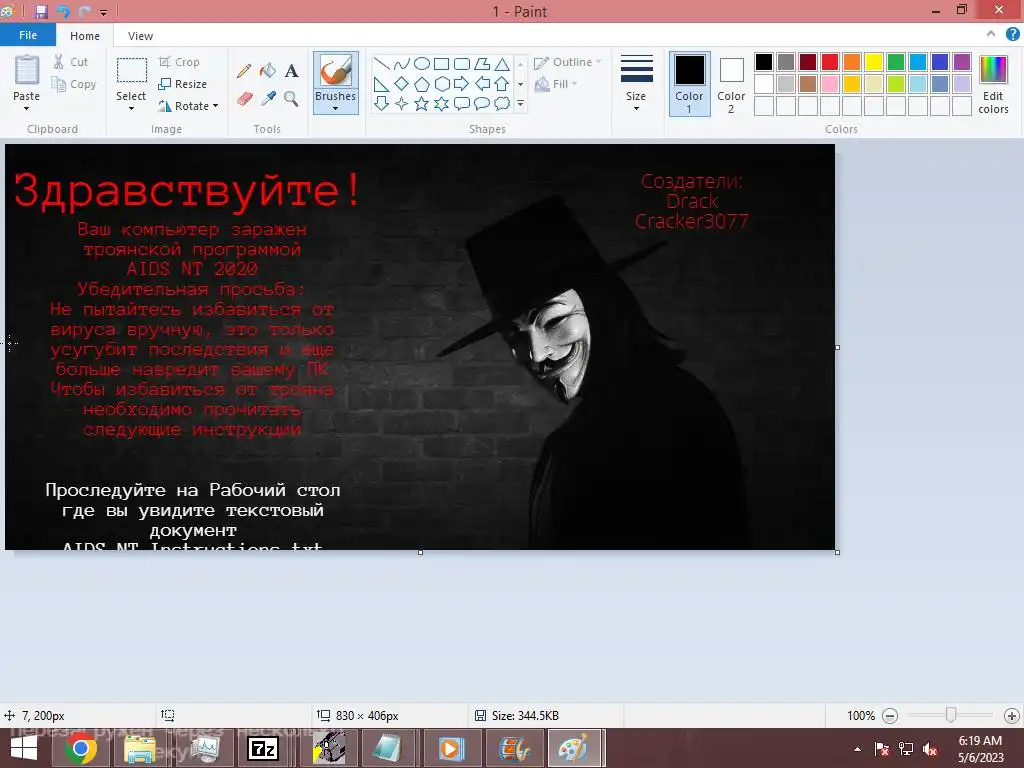The height and width of the screenshot is (768, 1024).
Task: Select the Eraser tool
Action: (x=244, y=99)
